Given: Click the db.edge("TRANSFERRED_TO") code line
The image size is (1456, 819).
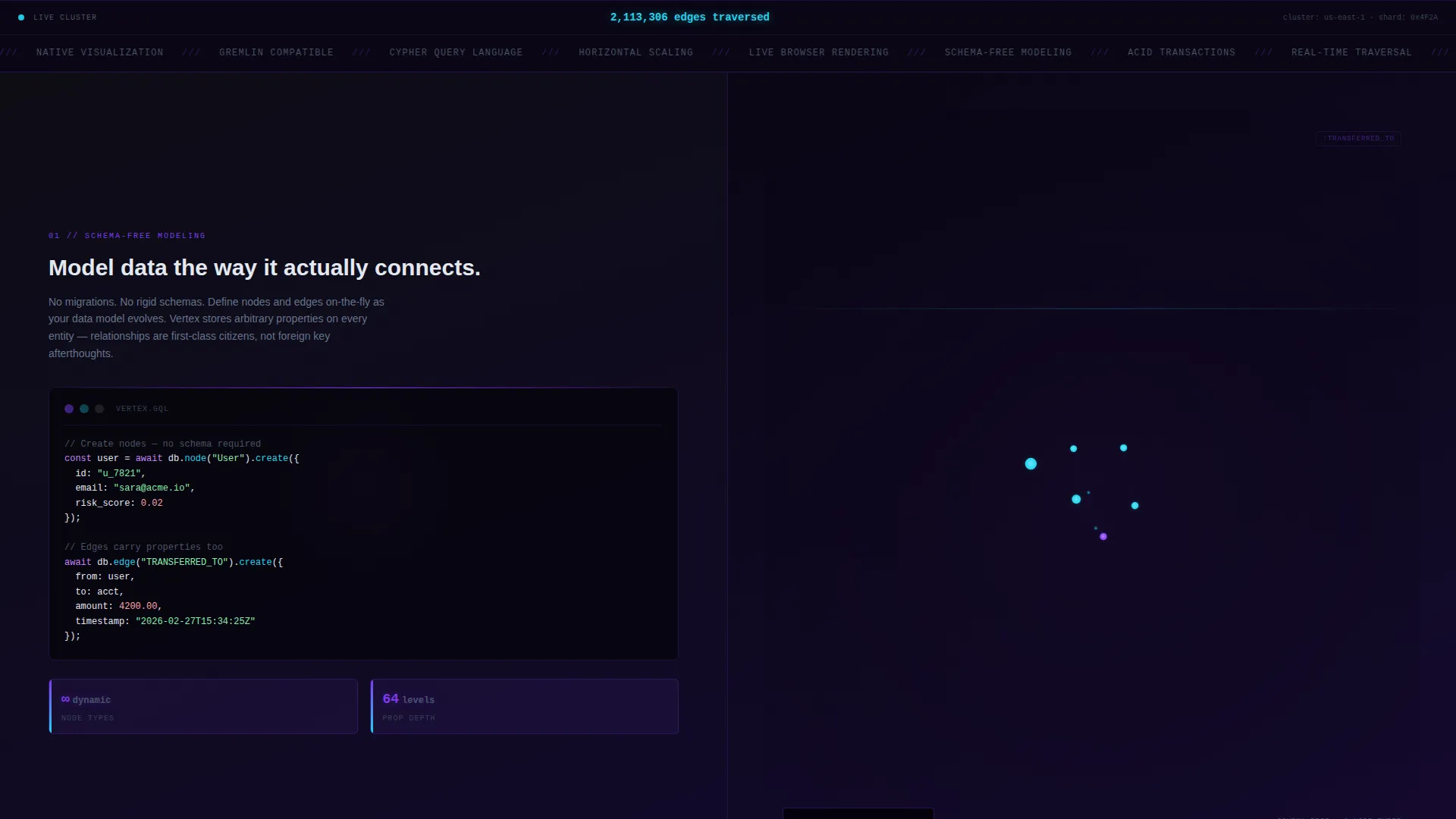Looking at the screenshot, I should click(x=174, y=563).
